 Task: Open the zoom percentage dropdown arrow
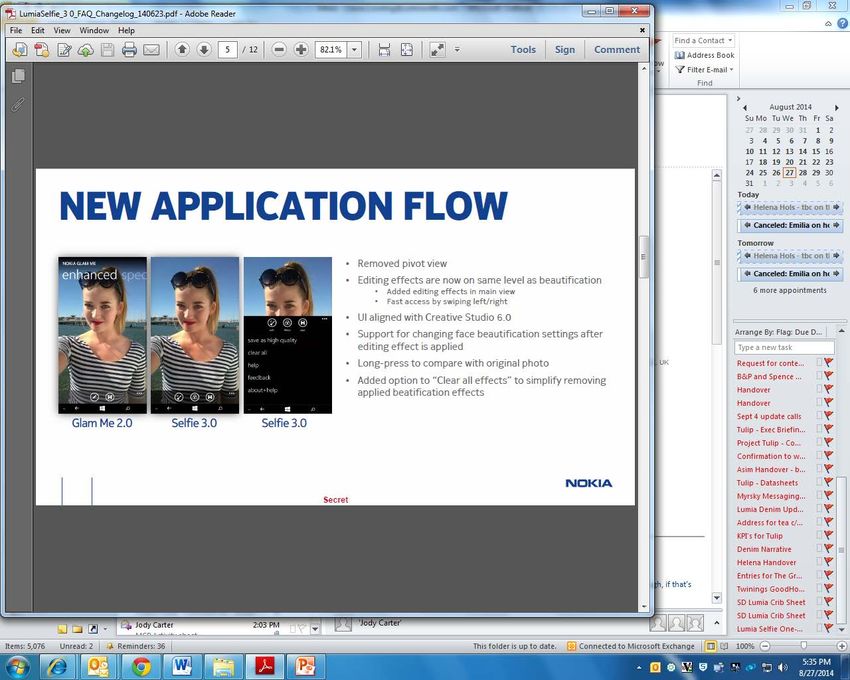[x=354, y=50]
